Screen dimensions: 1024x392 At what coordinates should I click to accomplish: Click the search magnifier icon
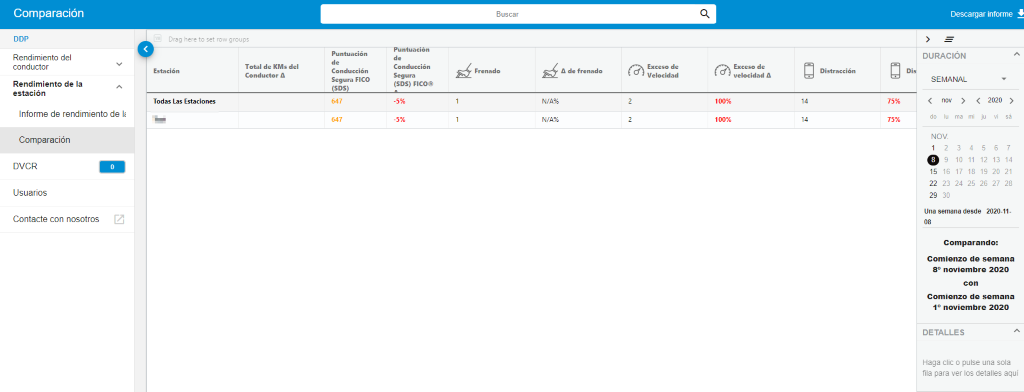704,14
